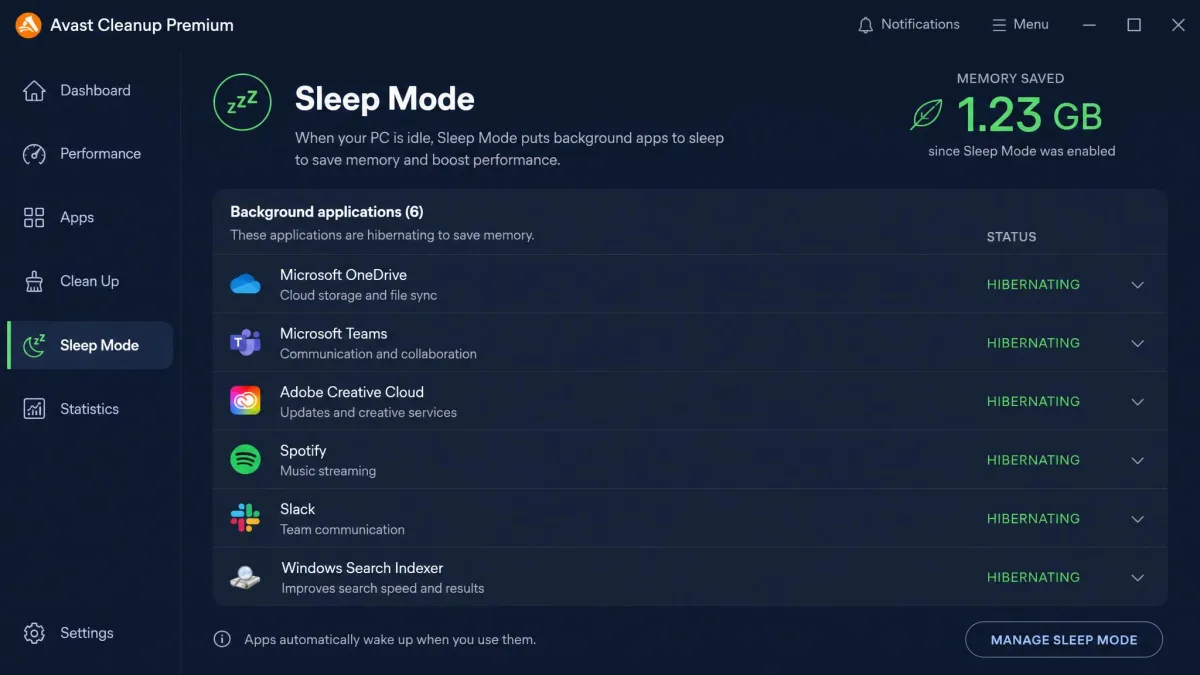Click the Adobe Creative Cloud name text

click(x=352, y=392)
